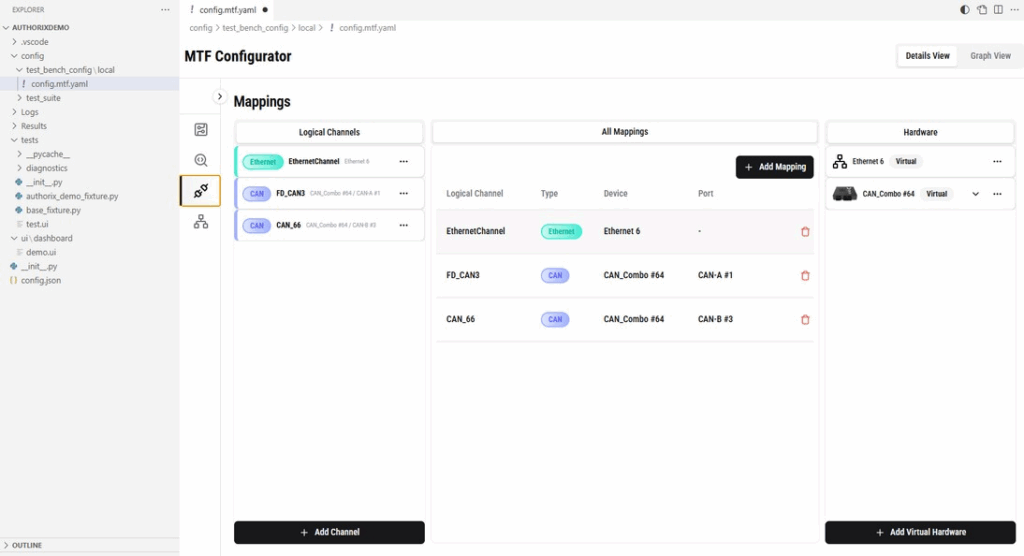The height and width of the screenshot is (556, 1024).
Task: Select the top settings sliders sidebar icon
Action: click(200, 129)
